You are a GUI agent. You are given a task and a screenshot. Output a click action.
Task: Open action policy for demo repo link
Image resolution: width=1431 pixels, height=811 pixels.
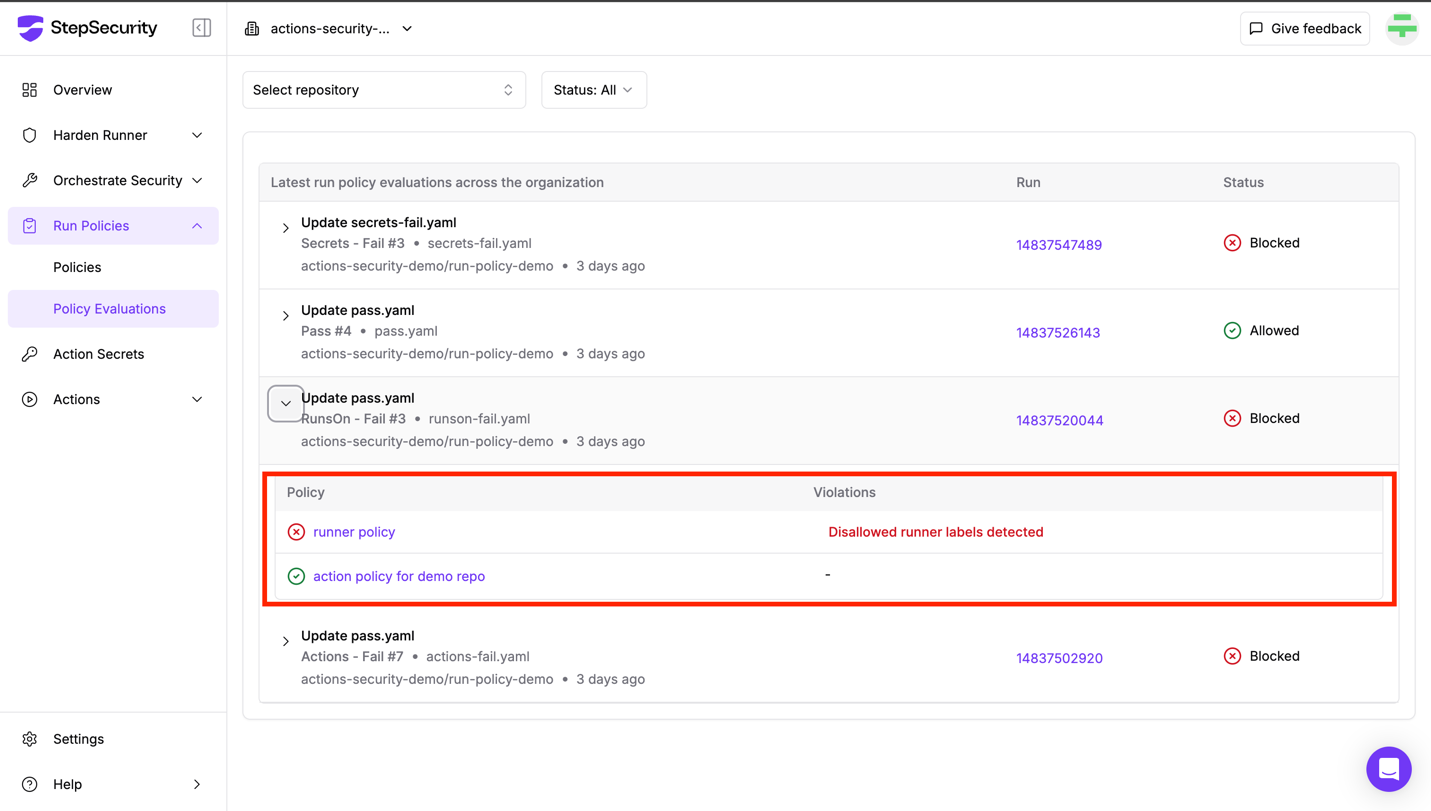pos(399,576)
